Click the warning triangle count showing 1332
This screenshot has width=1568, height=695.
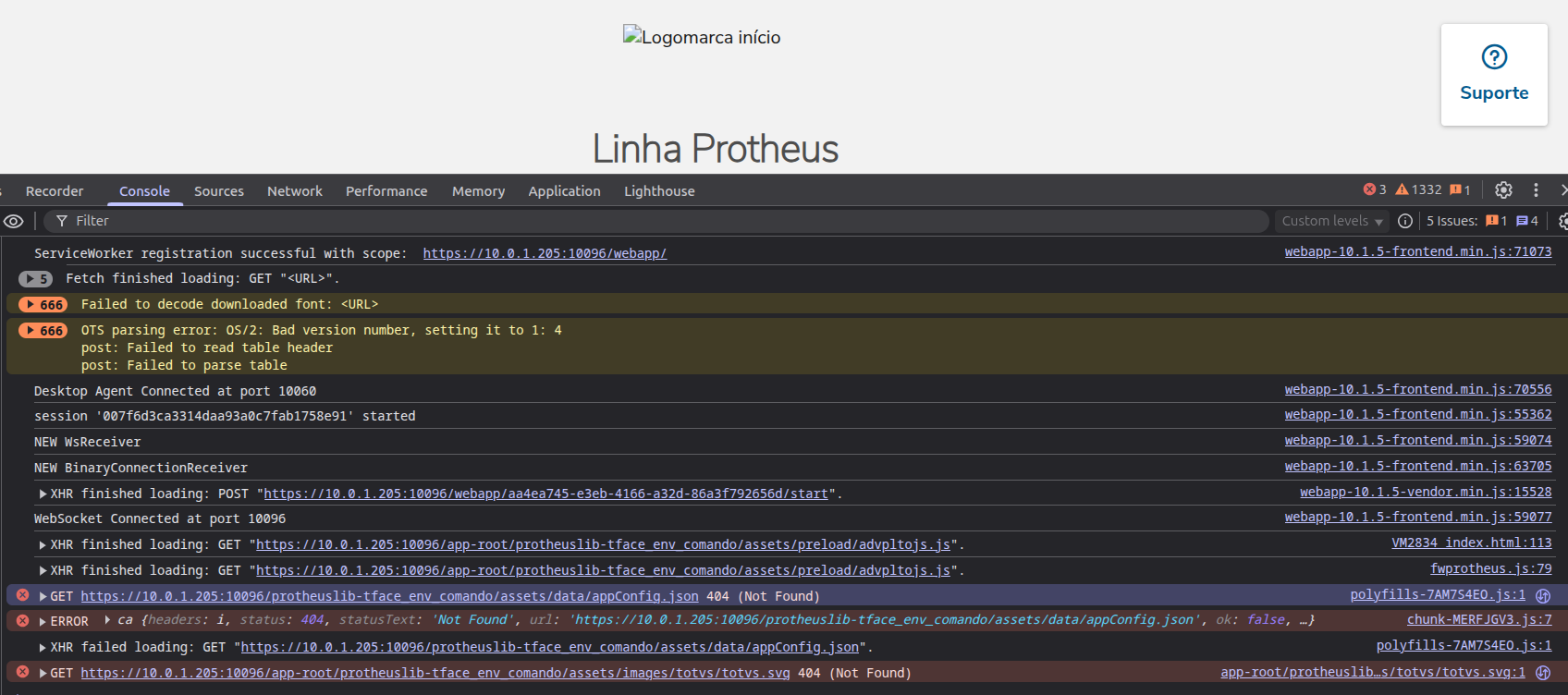coord(1418,189)
